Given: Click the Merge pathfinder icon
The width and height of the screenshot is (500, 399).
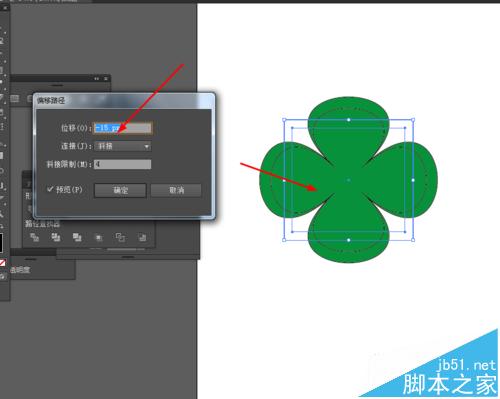Looking at the screenshot, I should pyautogui.click(x=77, y=237).
